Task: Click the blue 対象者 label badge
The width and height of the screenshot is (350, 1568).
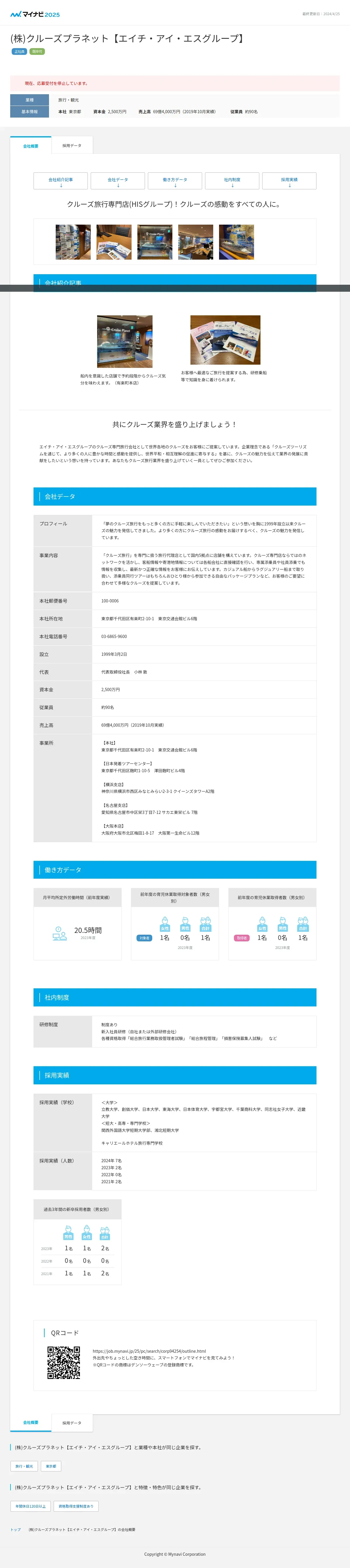Action: click(x=144, y=938)
